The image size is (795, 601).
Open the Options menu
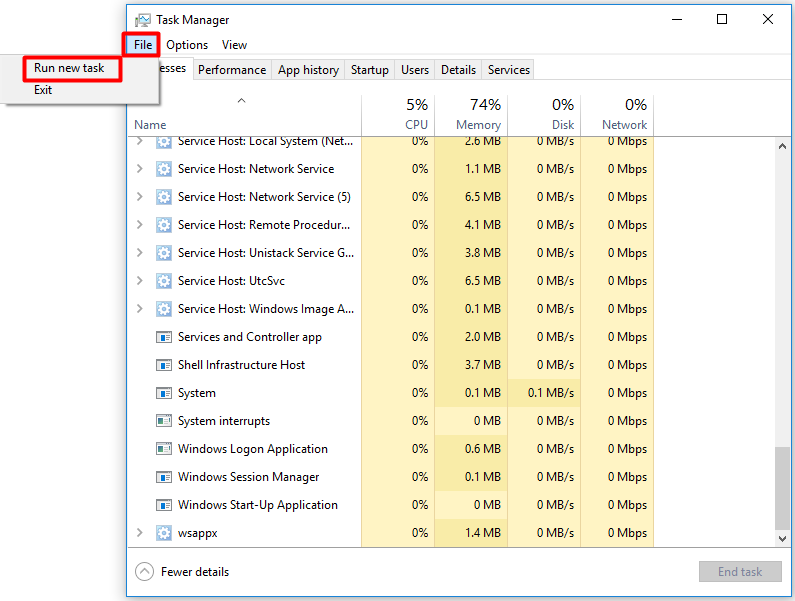pos(187,45)
